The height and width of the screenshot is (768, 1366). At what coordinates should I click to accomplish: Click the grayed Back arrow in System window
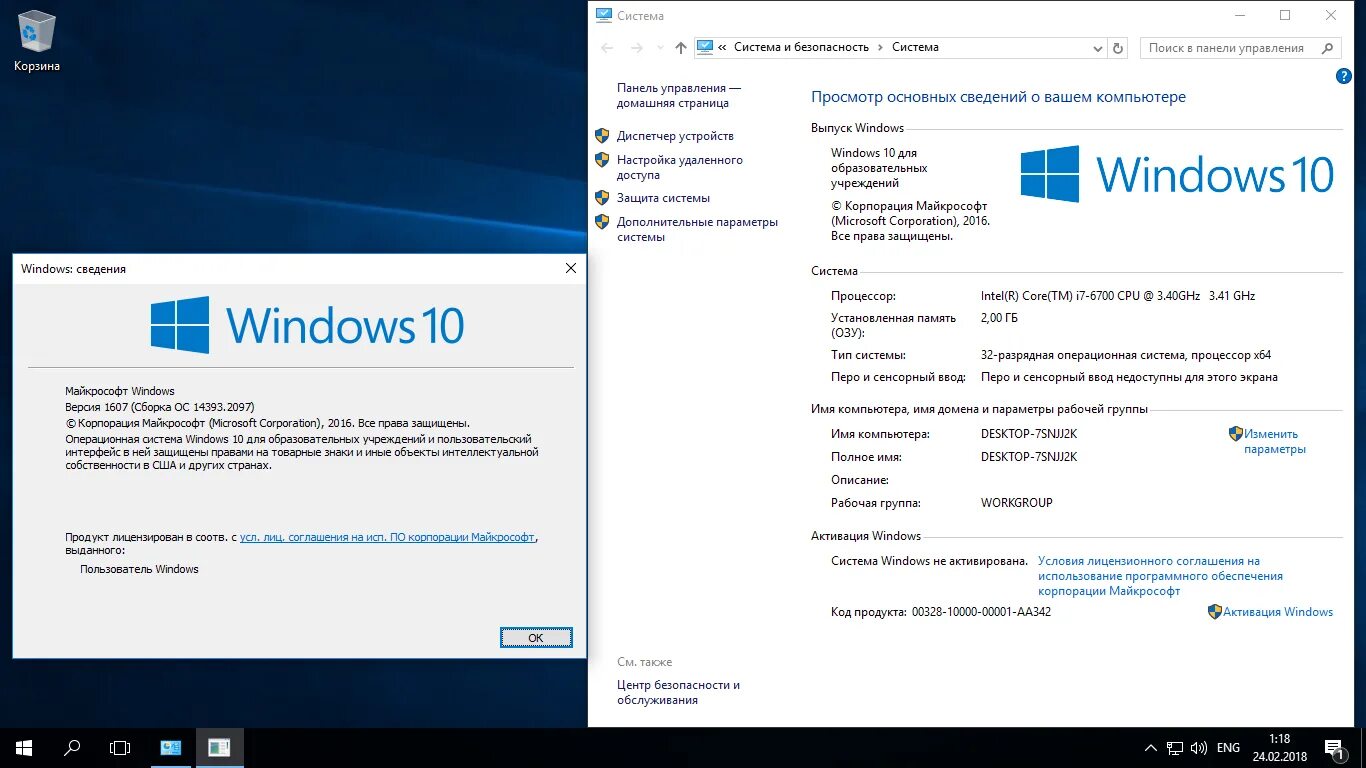coord(607,47)
